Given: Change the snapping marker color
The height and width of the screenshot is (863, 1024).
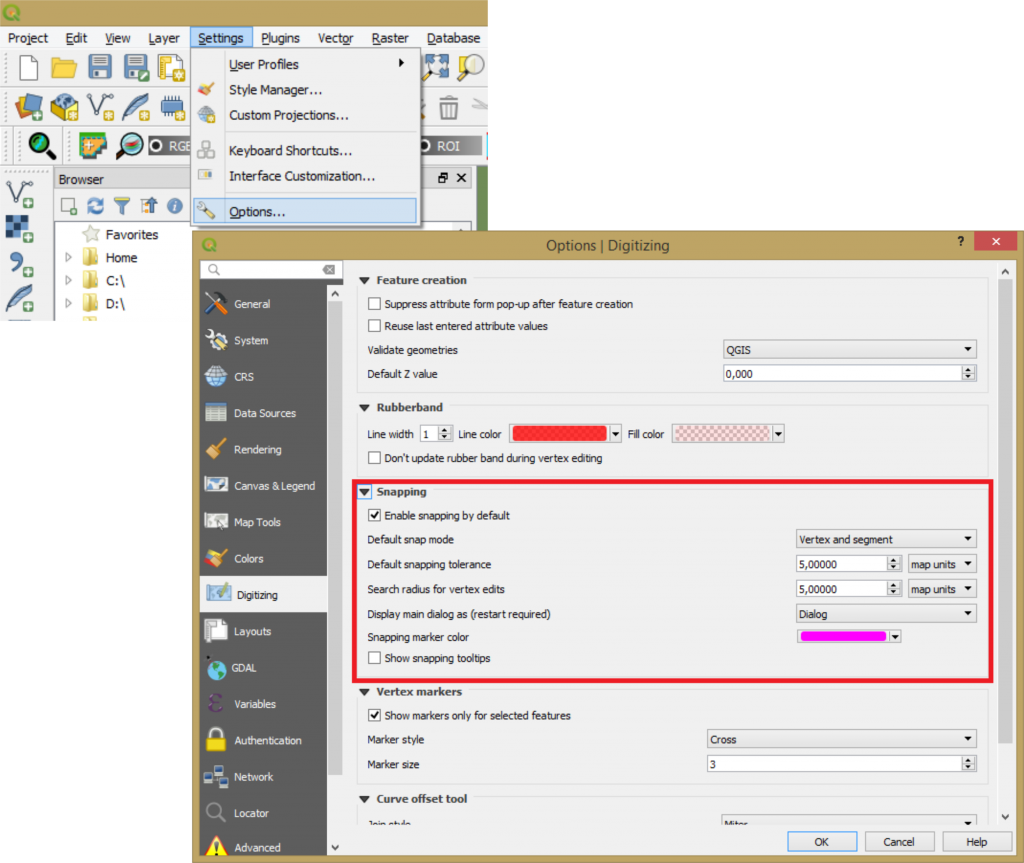Looking at the screenshot, I should pos(842,637).
